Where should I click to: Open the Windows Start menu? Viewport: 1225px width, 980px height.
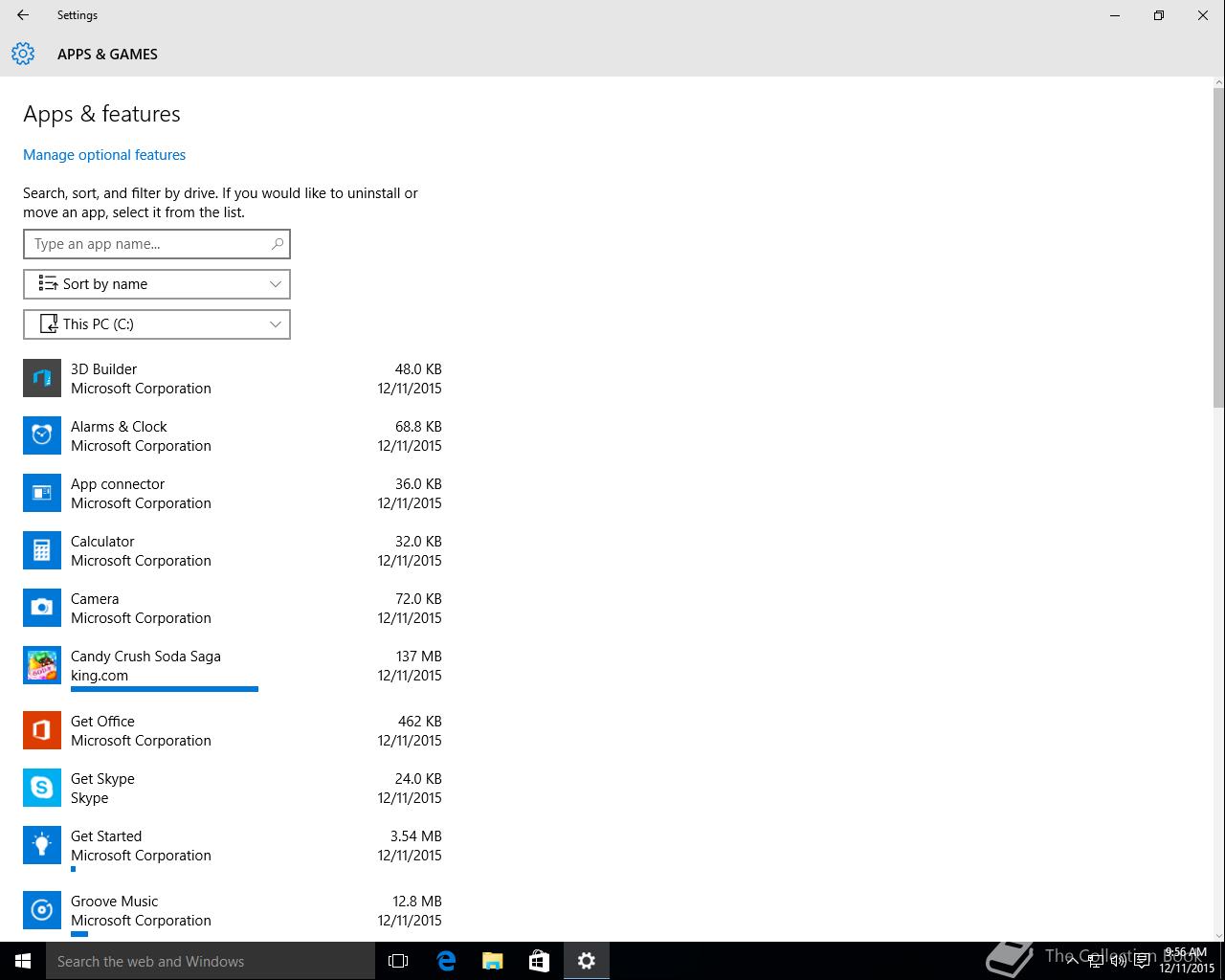point(23,961)
